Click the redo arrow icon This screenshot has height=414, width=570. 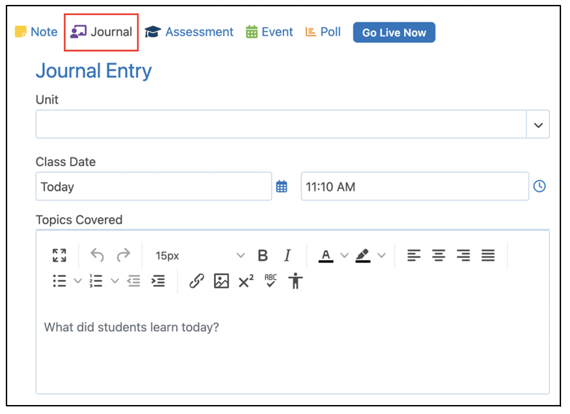(123, 256)
